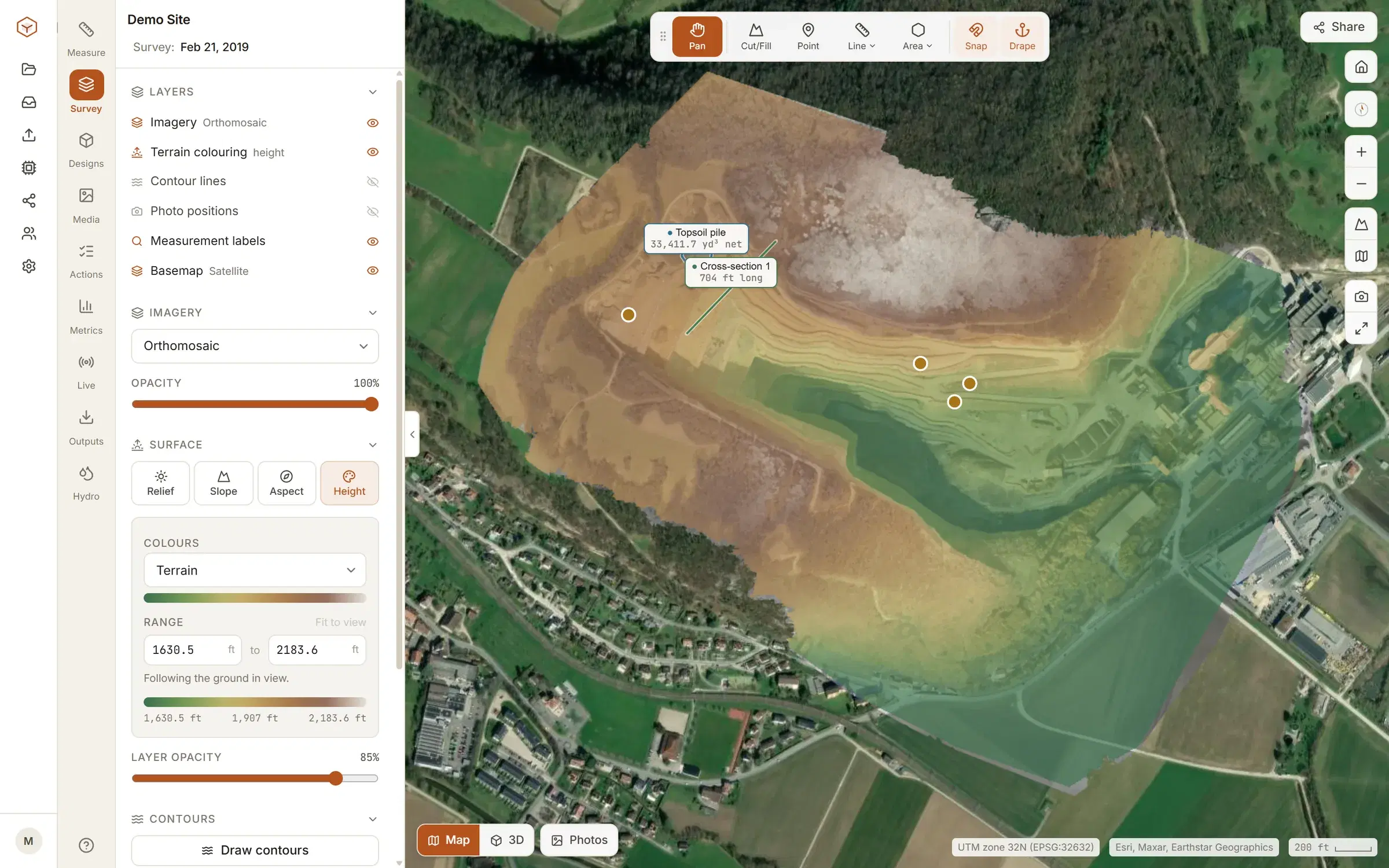This screenshot has width=1389, height=868.
Task: Click the compass north reset icon
Action: pyautogui.click(x=1361, y=109)
